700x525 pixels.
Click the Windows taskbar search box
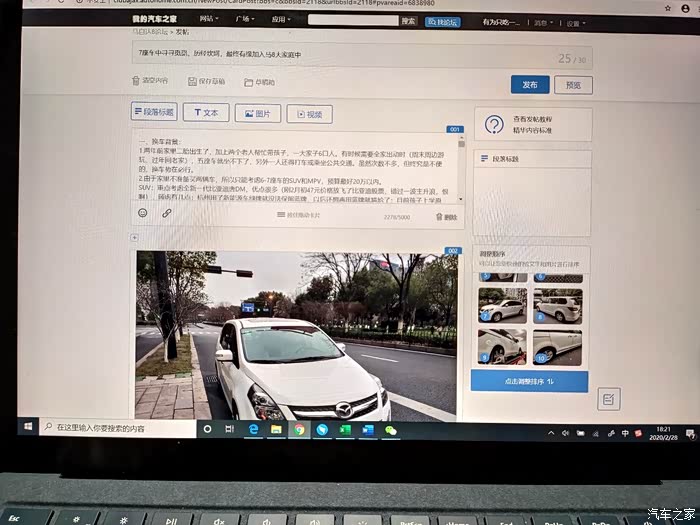pos(118,428)
